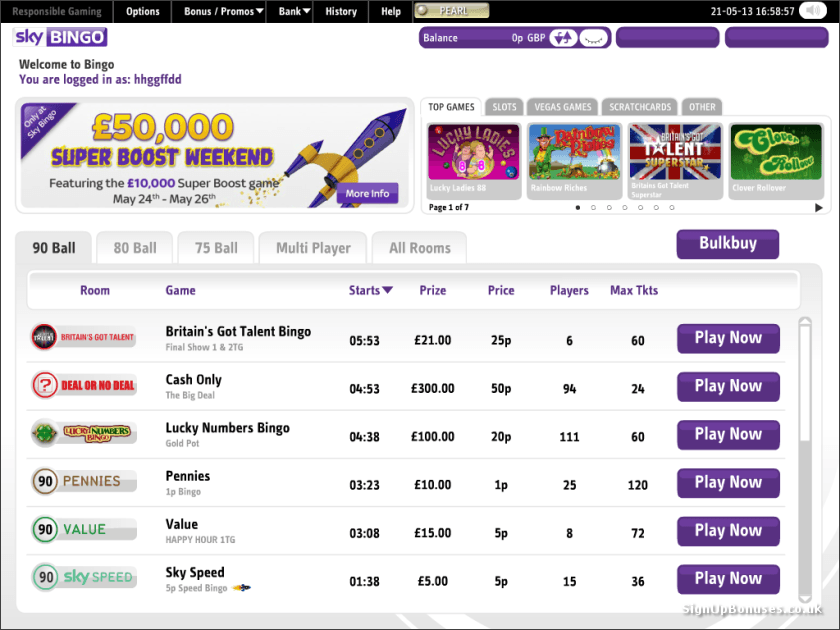Screen dimensions: 840x630
Task: Open Lucky Ladies 88 game thumbnail
Action: [474, 160]
